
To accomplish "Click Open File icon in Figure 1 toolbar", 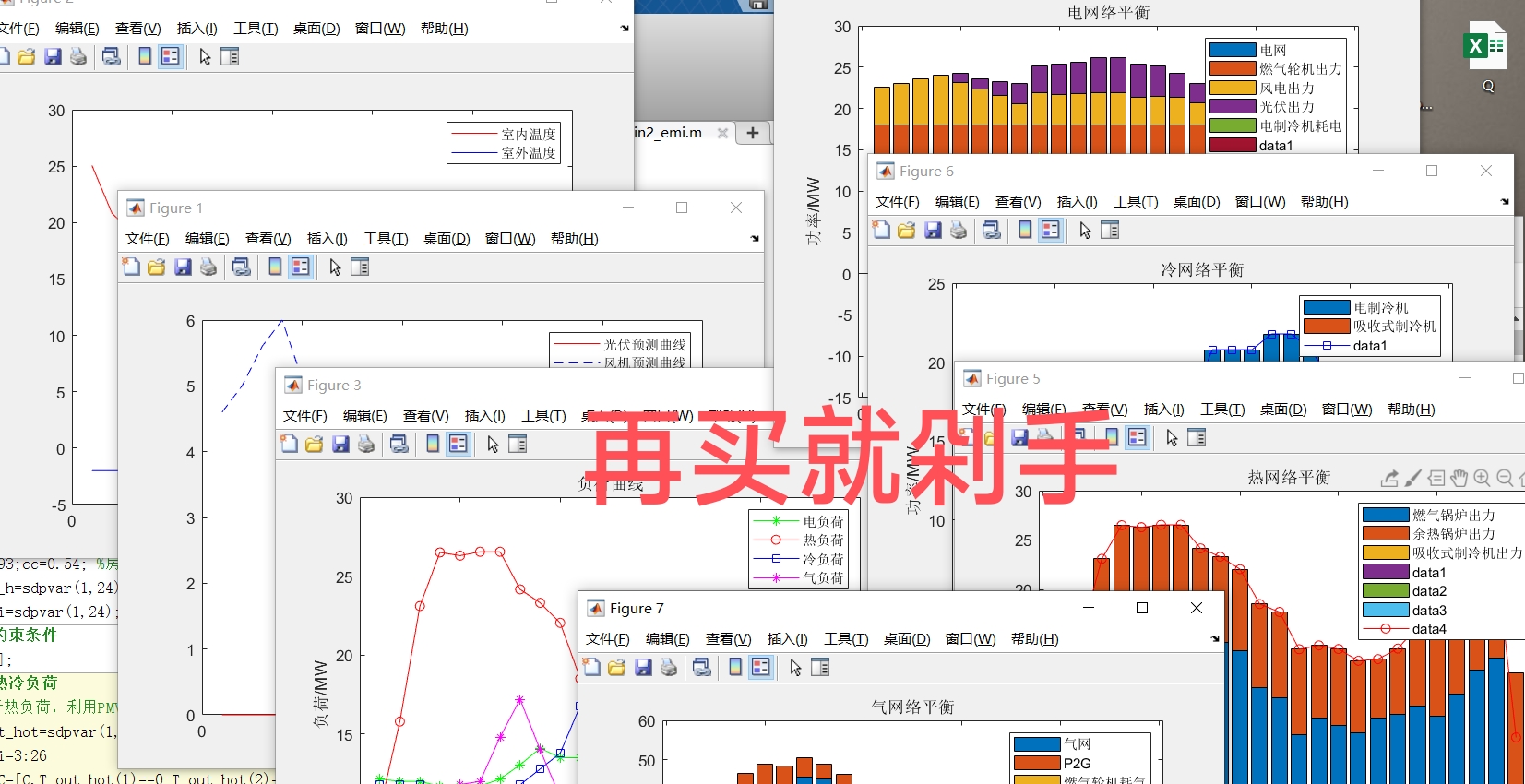I will pos(157,267).
